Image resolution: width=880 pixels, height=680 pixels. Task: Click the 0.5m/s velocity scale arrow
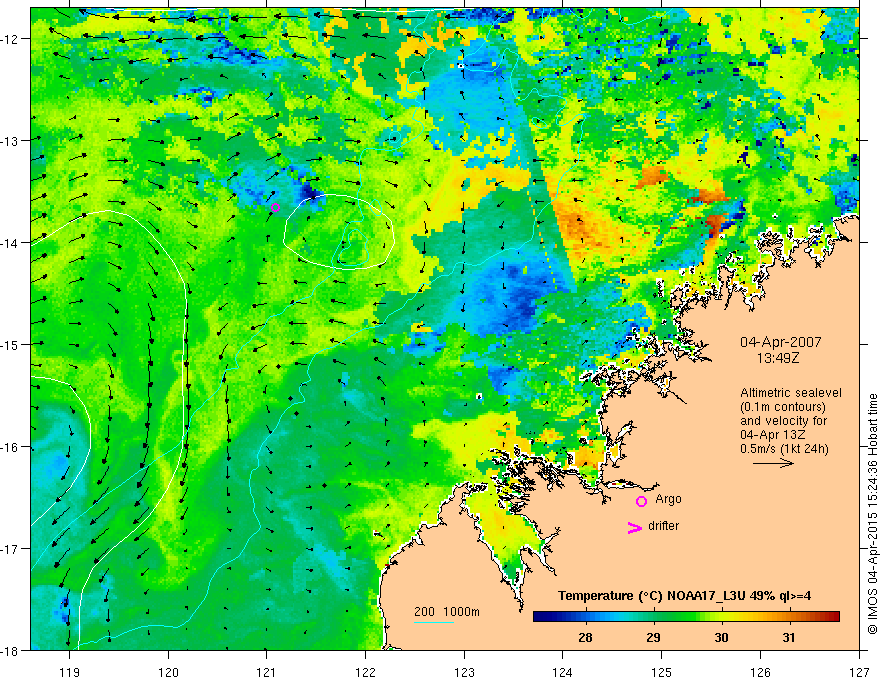tap(773, 463)
